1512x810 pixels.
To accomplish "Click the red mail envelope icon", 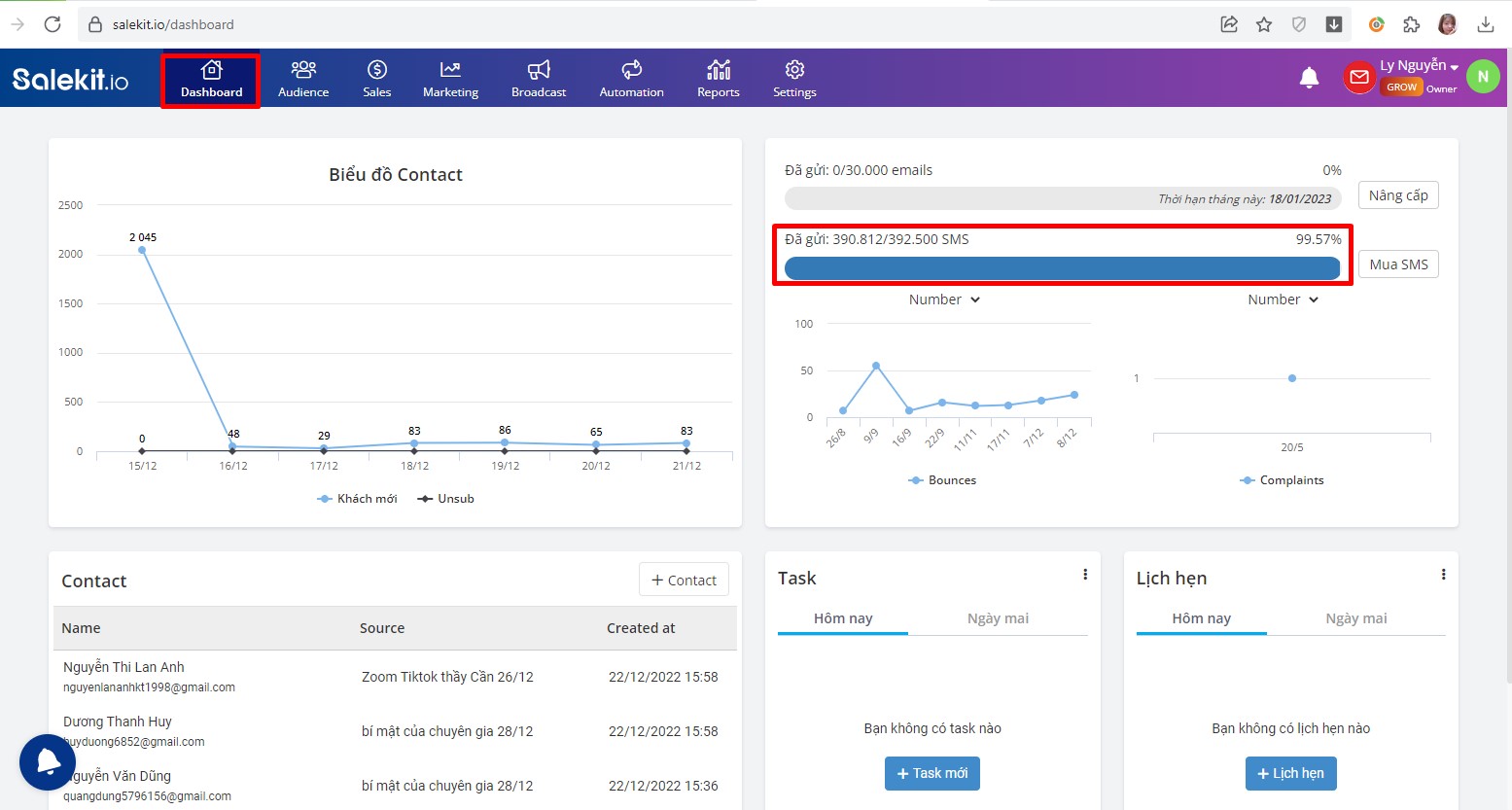I will pyautogui.click(x=1359, y=77).
